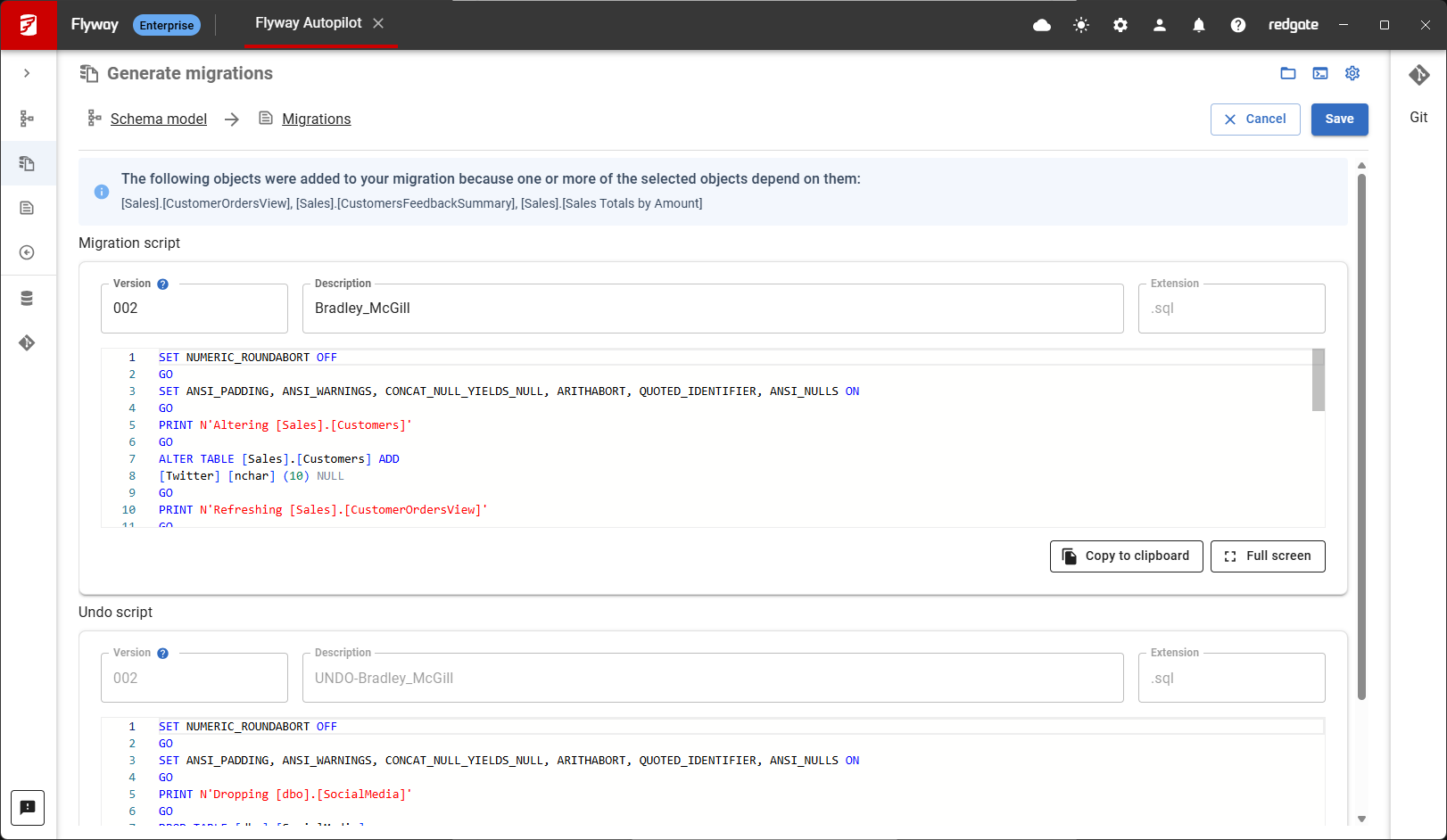This screenshot has height=840, width=1447.
Task: Click the Flyway product name text
Action: coord(95,25)
